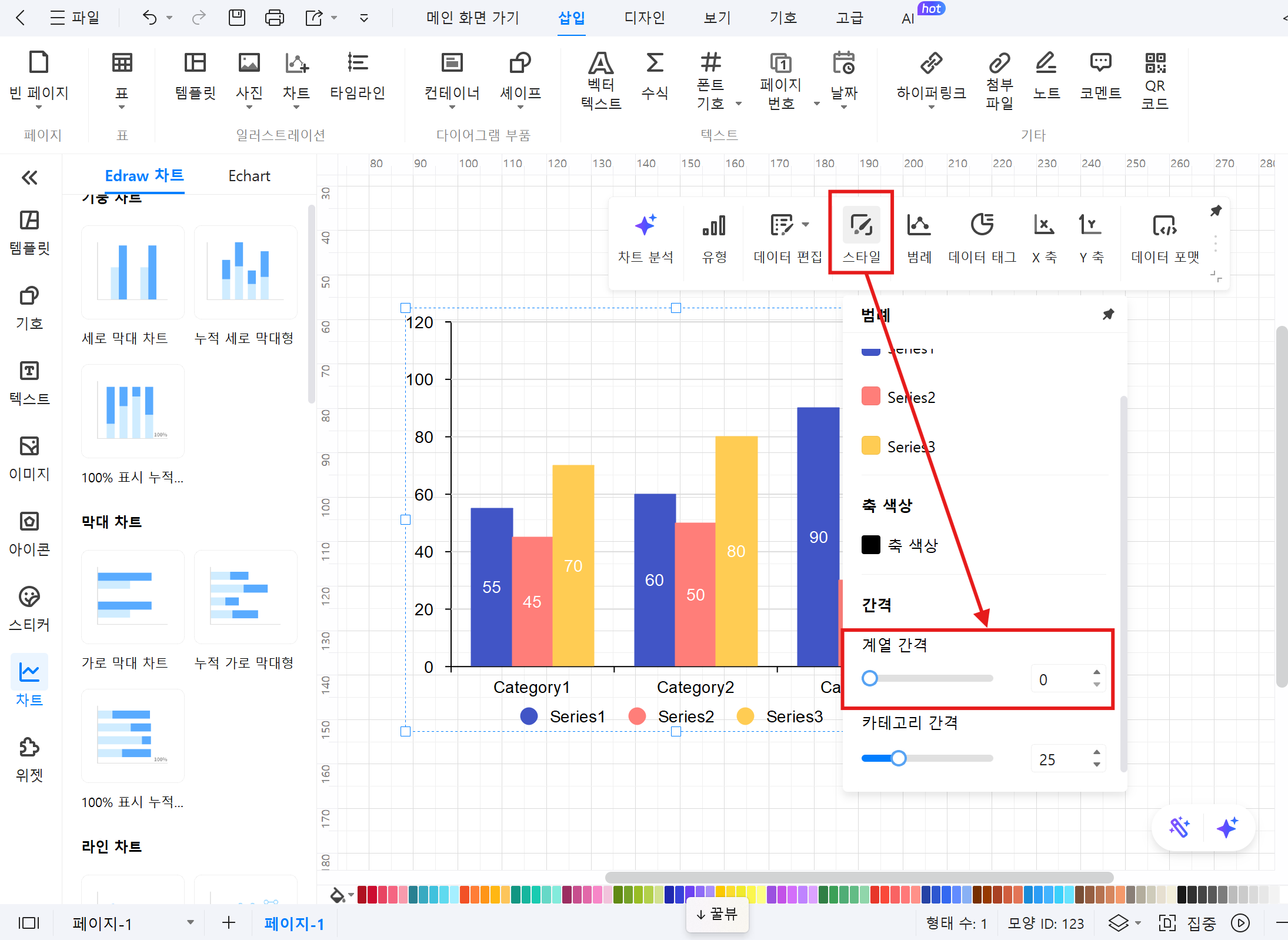Image resolution: width=1288 pixels, height=940 pixels.
Task: Insert a formula with 수식
Action: 655,76
